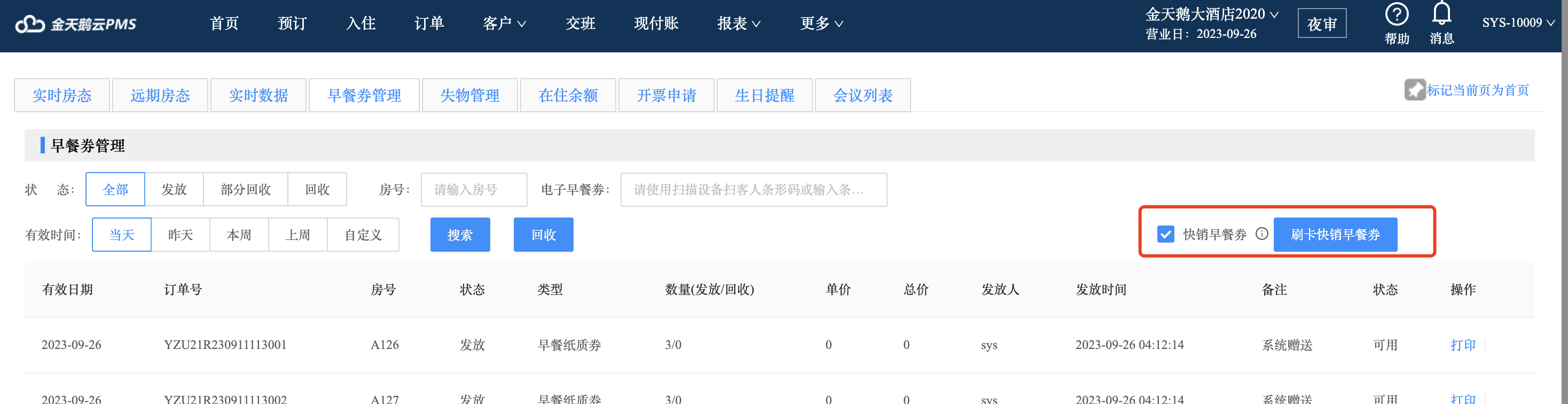This screenshot has height=404, width=1568.
Task: Select the 全部 status filter
Action: point(116,190)
